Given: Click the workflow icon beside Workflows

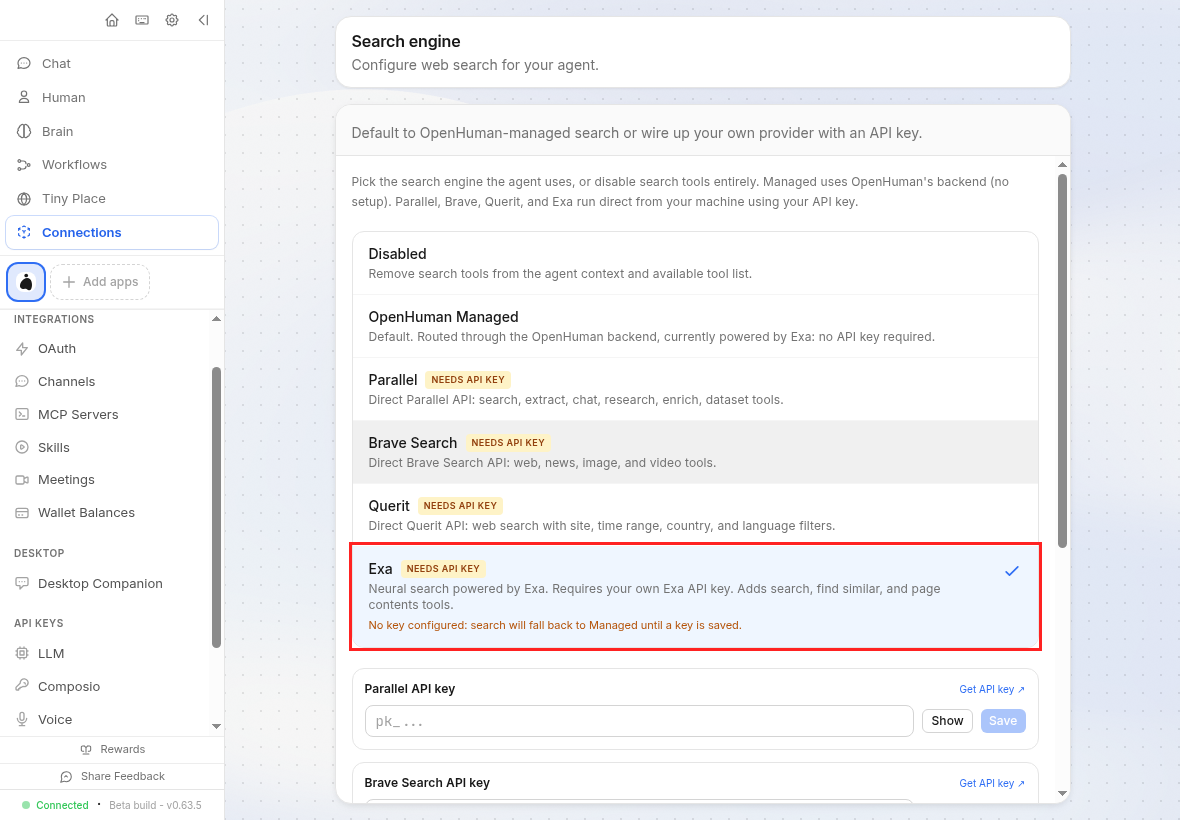Looking at the screenshot, I should coord(24,165).
